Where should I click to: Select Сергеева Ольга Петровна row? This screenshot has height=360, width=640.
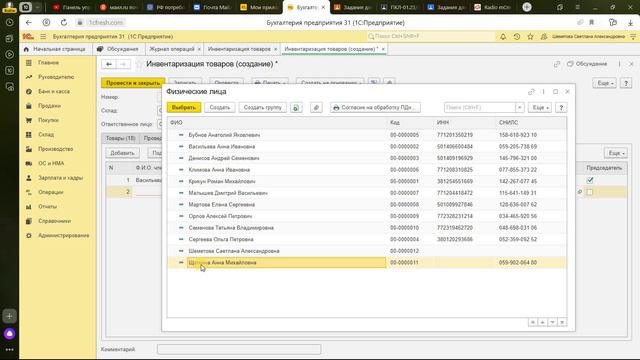point(367,240)
